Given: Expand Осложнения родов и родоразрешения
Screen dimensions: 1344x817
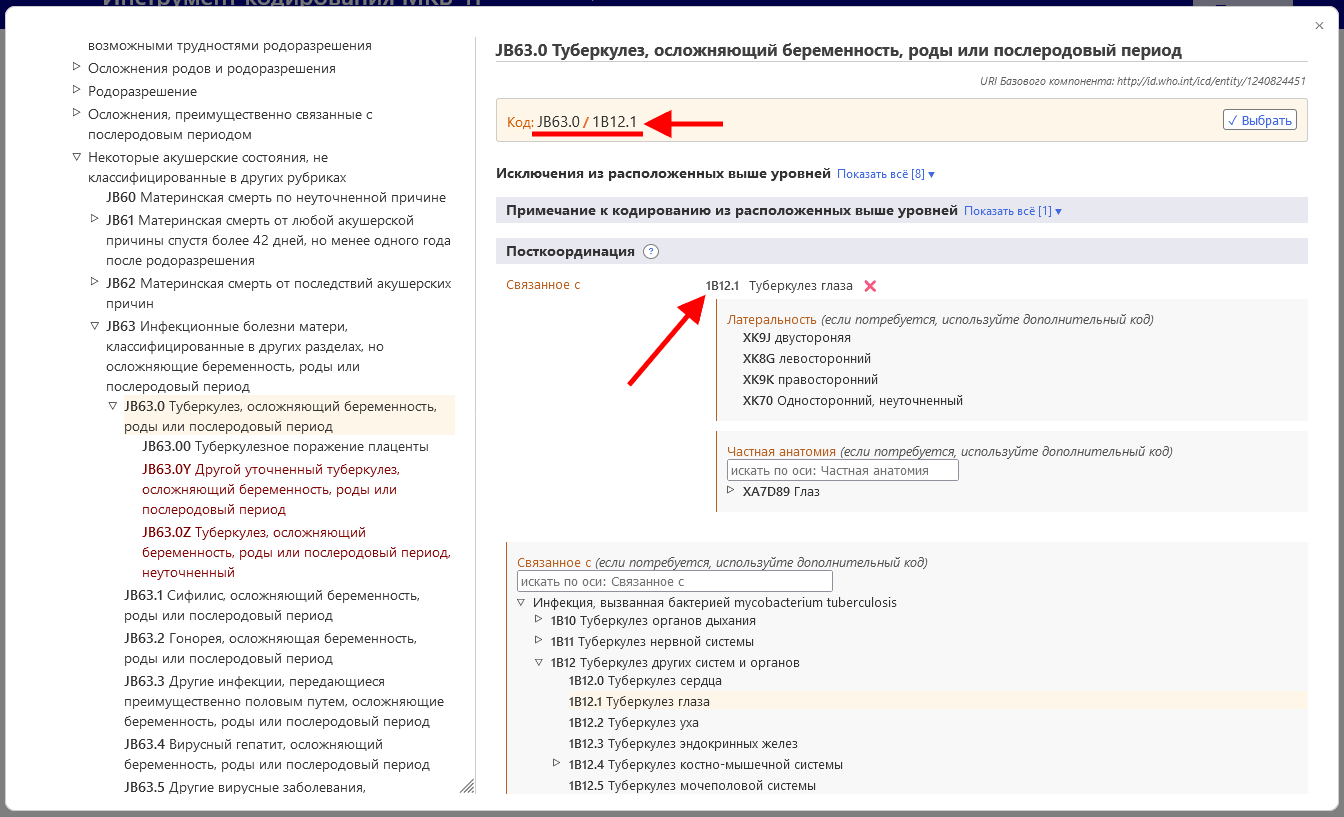Looking at the screenshot, I should point(76,68).
